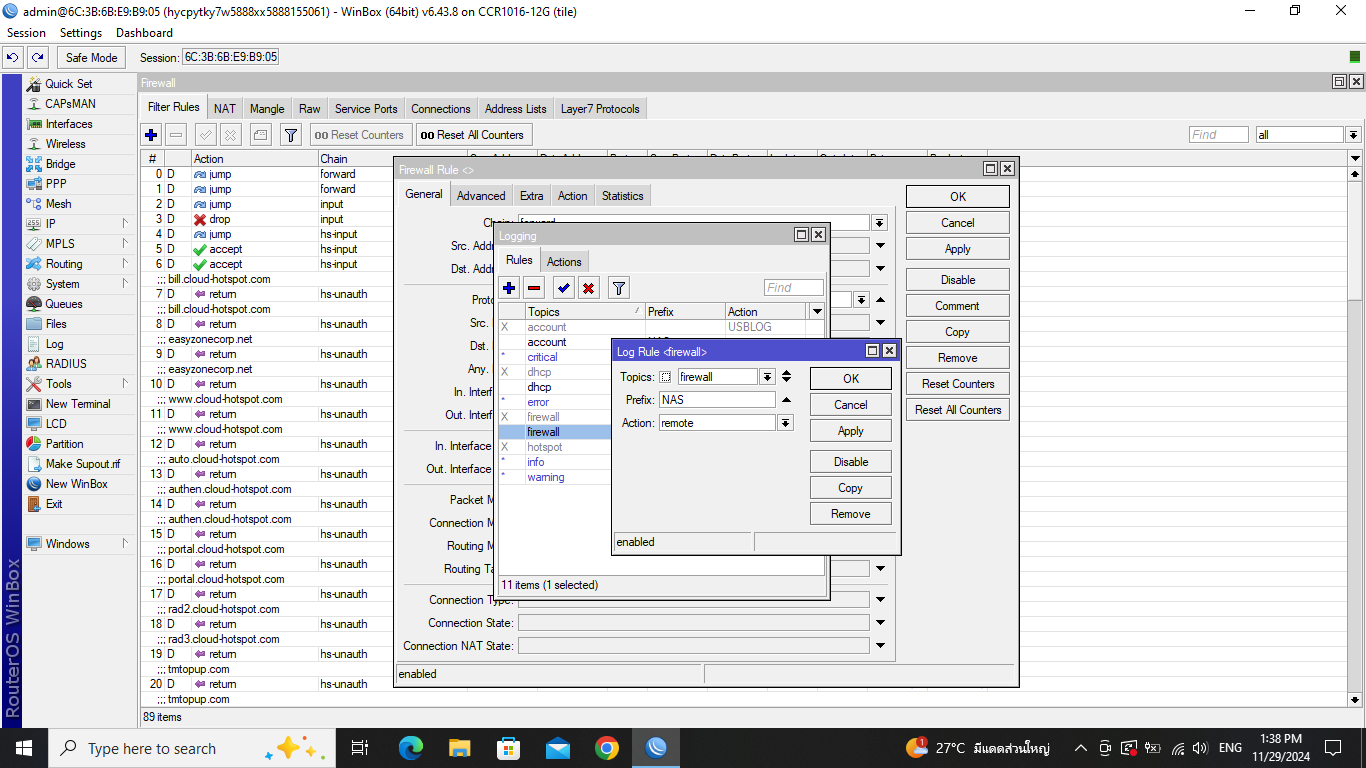
Task: Open Quick Set from sidebar
Action: click(68, 84)
